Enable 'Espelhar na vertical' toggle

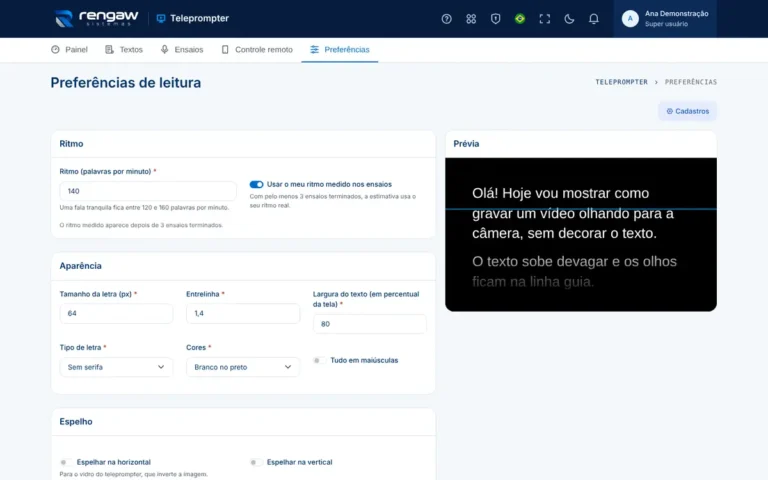pyautogui.click(x=256, y=462)
